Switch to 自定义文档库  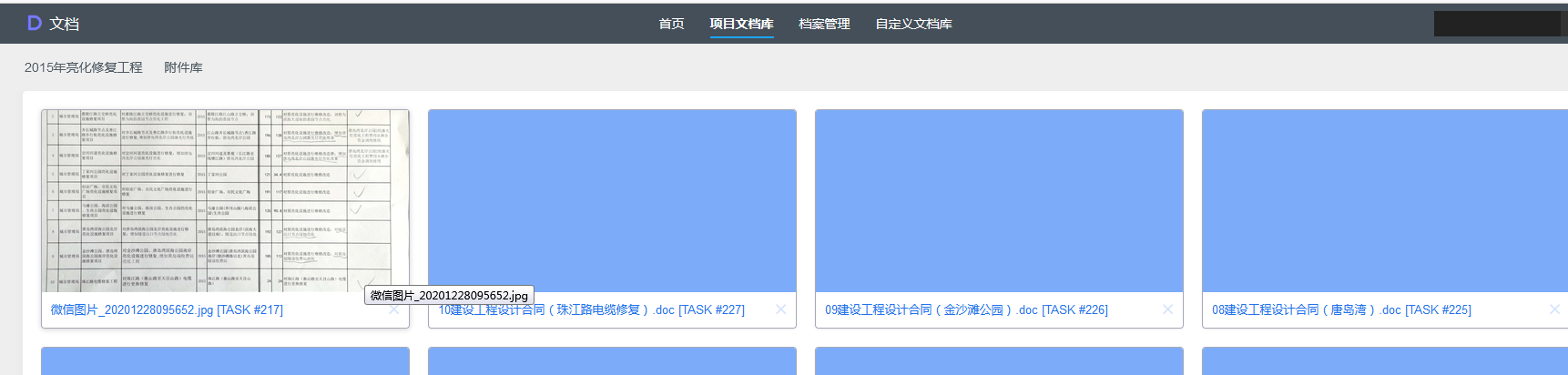913,24
